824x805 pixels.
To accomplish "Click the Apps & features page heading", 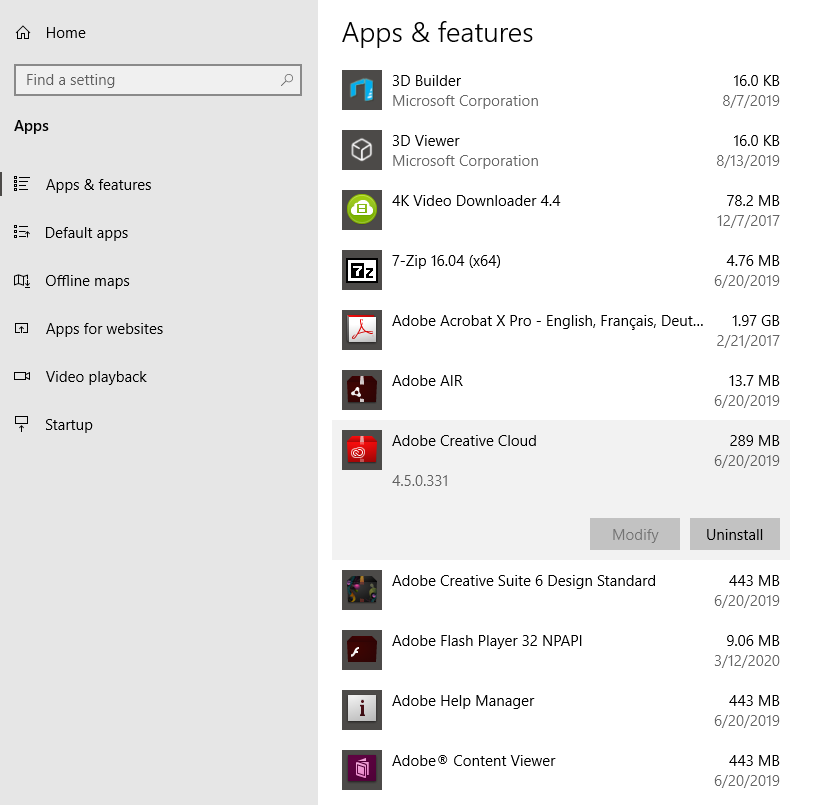I will pyautogui.click(x=437, y=33).
